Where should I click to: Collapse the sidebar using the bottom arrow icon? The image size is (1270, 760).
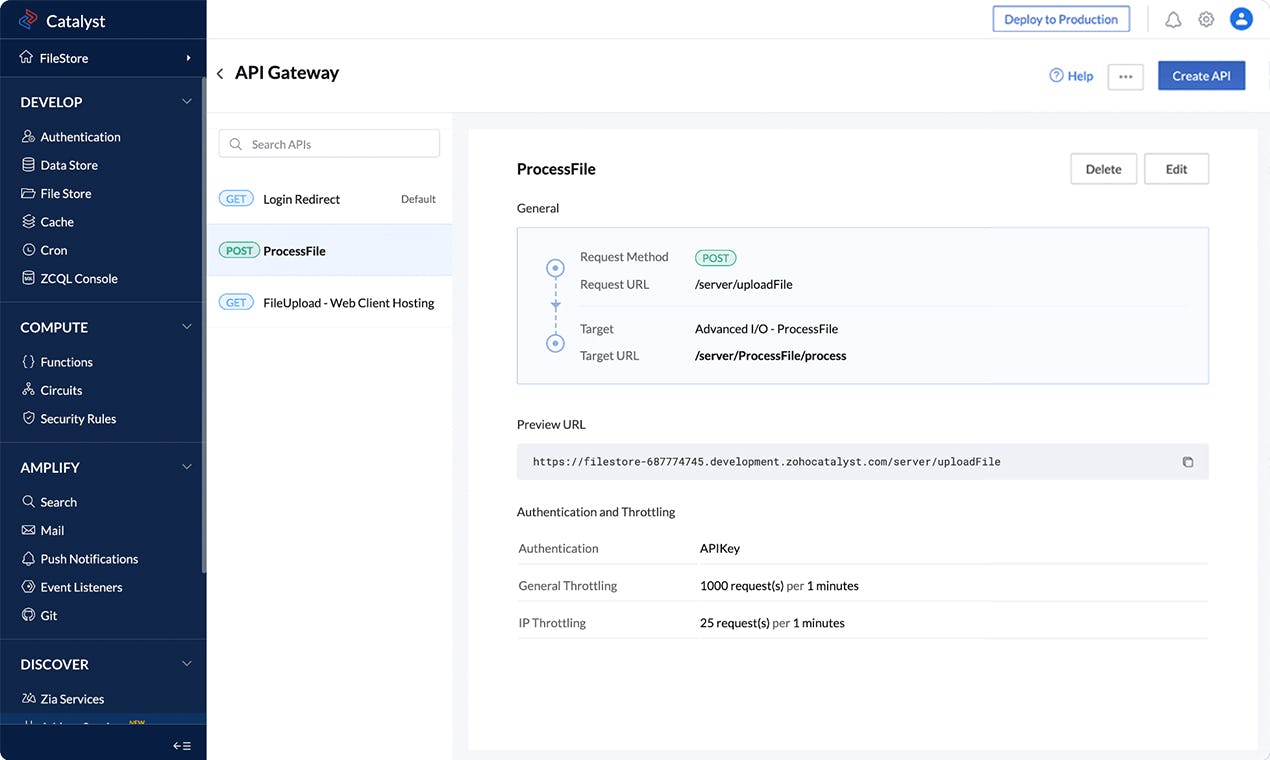(x=181, y=746)
